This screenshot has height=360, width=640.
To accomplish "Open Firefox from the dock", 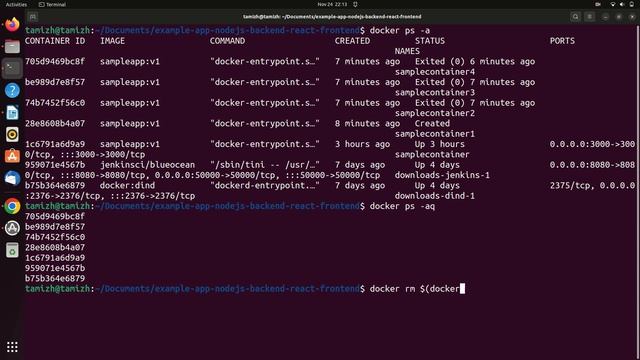I will 12,24.
